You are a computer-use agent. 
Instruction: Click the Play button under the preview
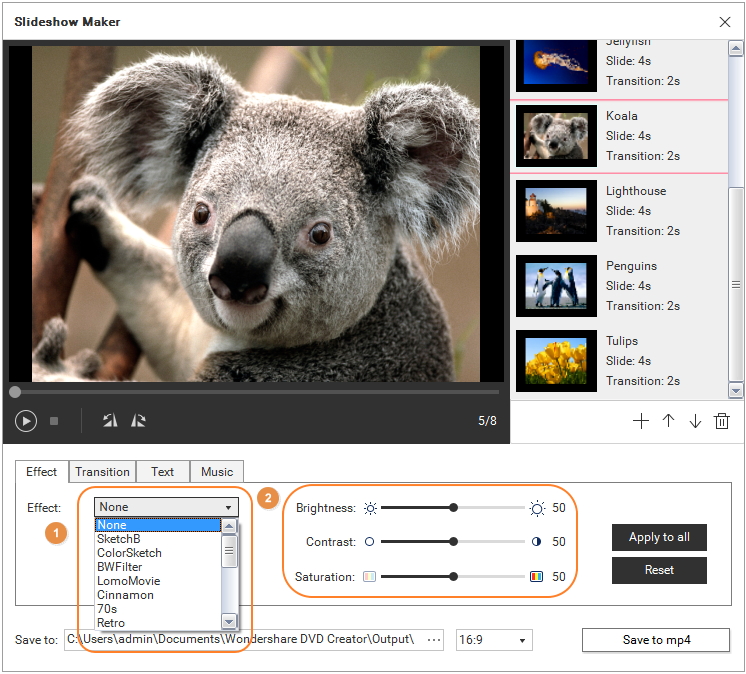pyautogui.click(x=26, y=421)
